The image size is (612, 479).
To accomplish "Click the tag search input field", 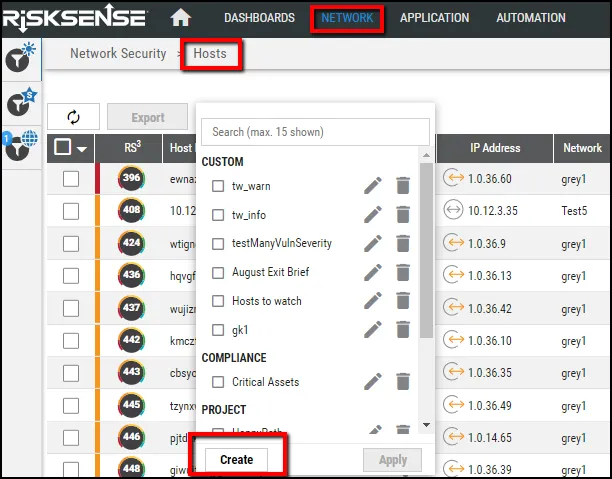I will (315, 132).
